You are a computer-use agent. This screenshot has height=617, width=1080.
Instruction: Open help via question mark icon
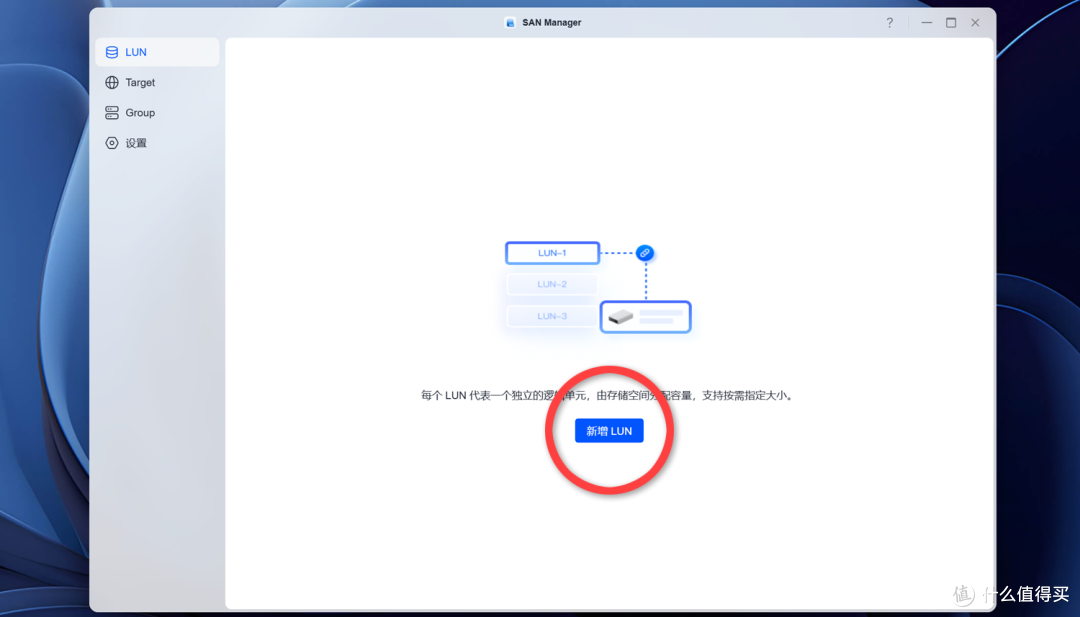889,23
